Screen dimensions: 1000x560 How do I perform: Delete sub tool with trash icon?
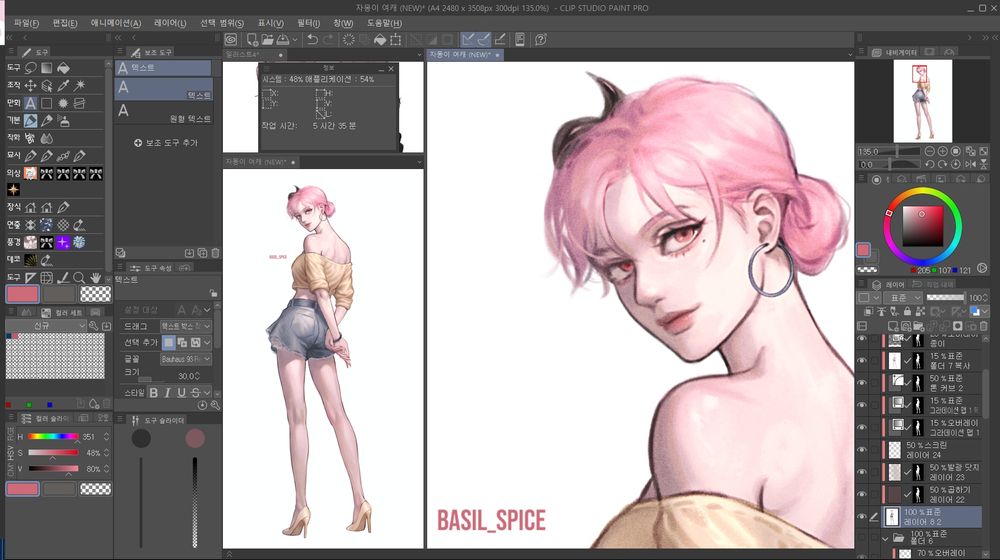216,253
